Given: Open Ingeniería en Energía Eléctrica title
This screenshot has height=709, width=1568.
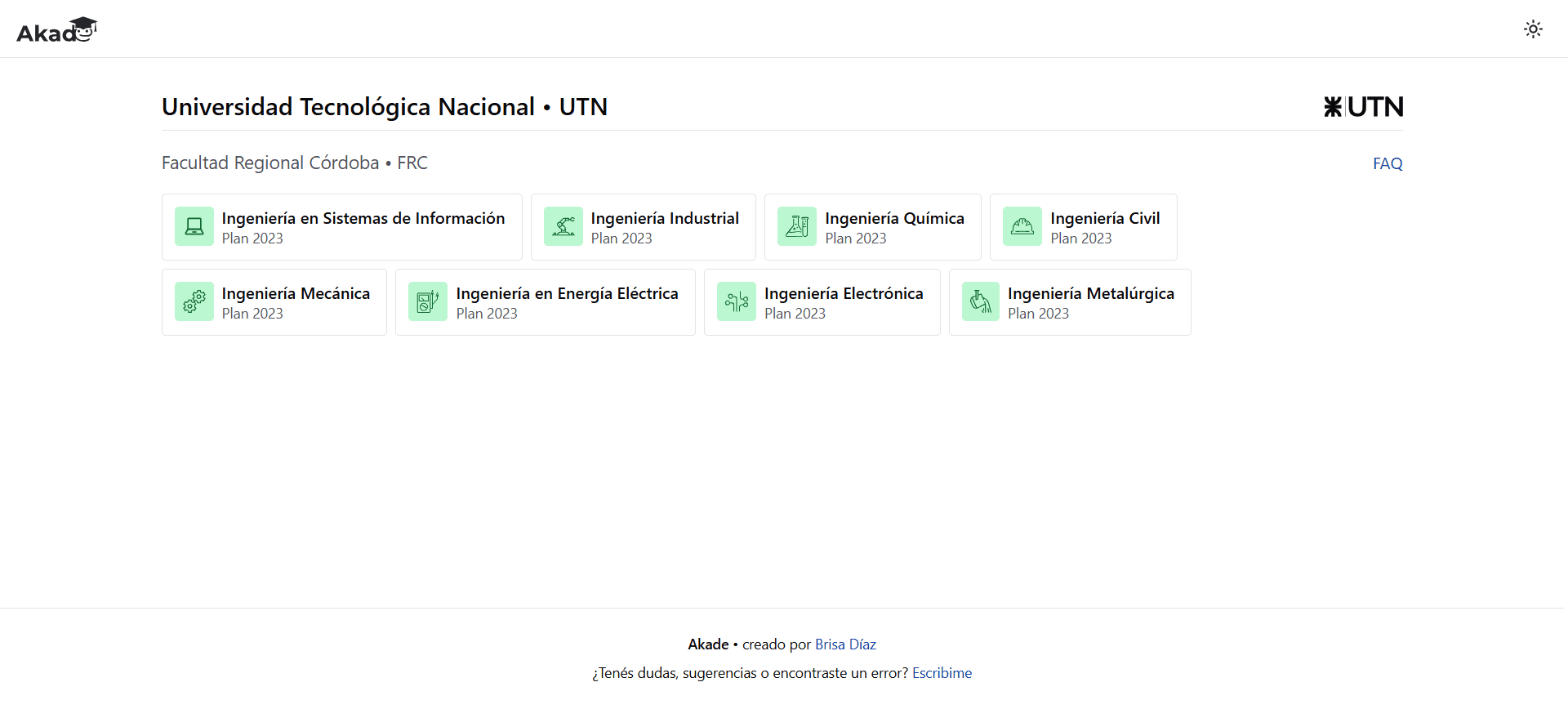Looking at the screenshot, I should 567,293.
